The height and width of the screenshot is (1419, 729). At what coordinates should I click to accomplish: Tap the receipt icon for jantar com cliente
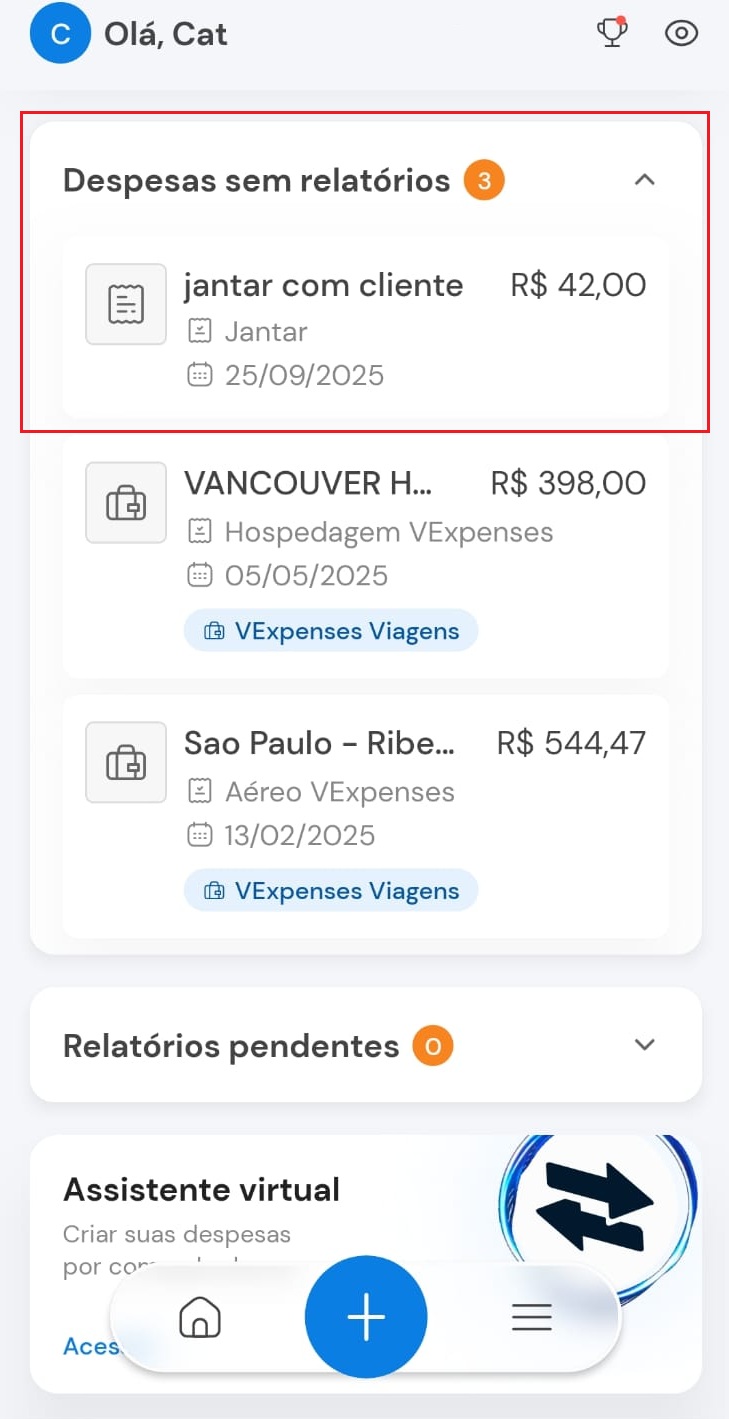pos(126,304)
